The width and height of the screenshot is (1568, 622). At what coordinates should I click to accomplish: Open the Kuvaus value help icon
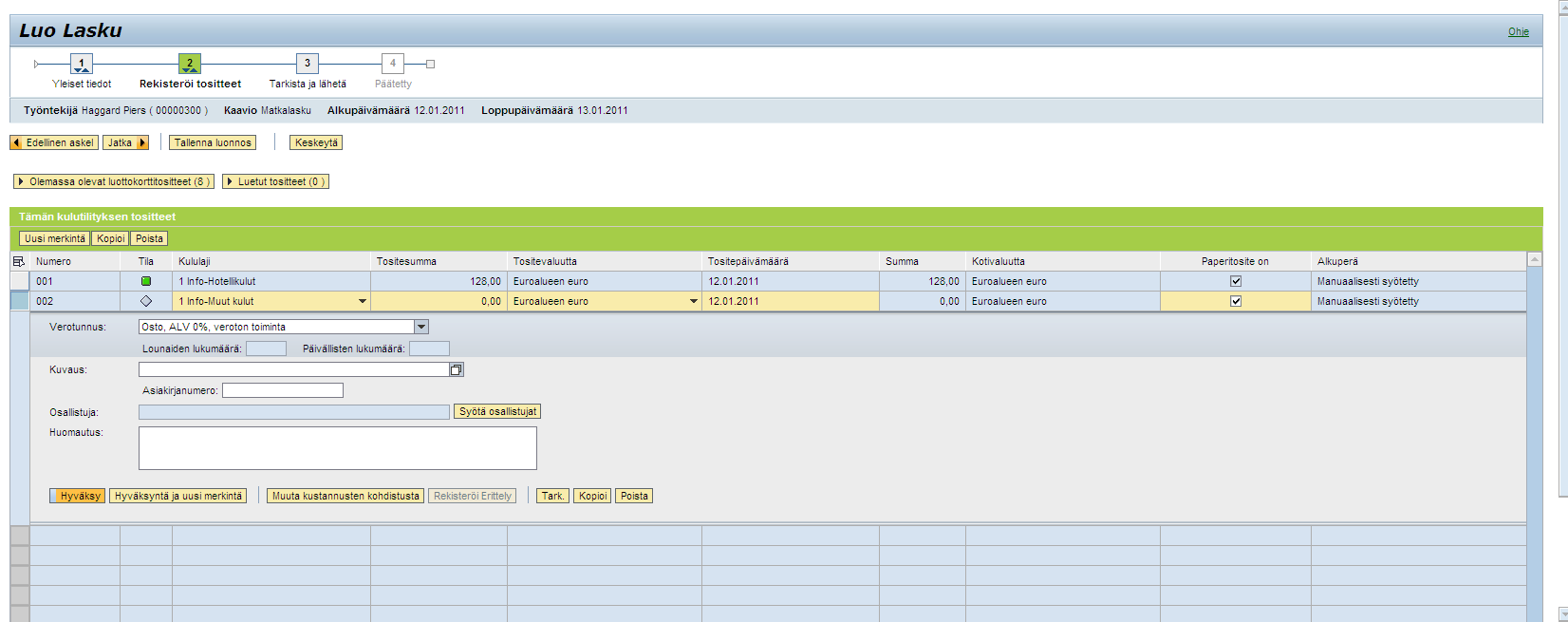[x=457, y=369]
